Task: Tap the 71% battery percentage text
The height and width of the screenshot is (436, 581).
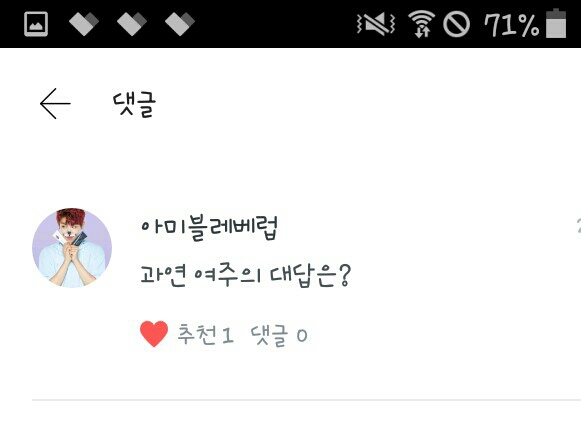Action: point(511,25)
